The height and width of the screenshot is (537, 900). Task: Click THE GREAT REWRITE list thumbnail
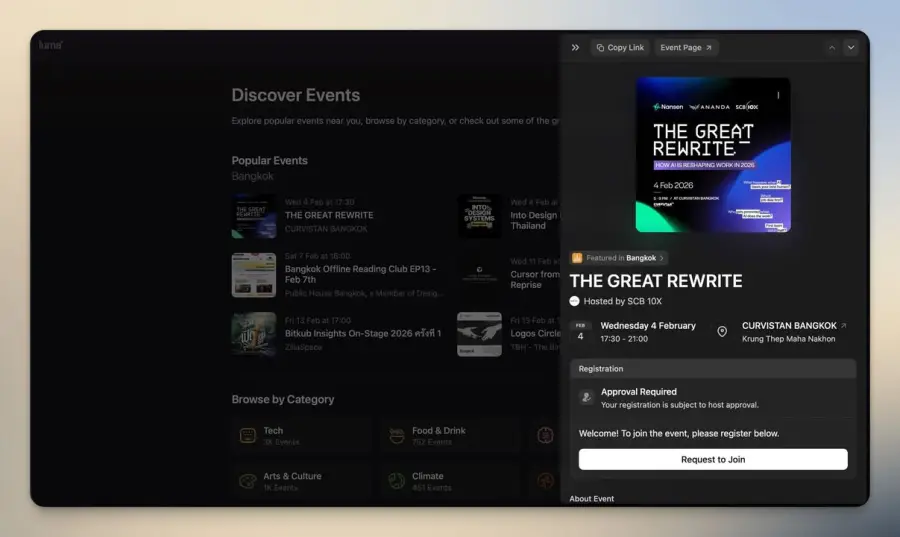click(x=254, y=216)
